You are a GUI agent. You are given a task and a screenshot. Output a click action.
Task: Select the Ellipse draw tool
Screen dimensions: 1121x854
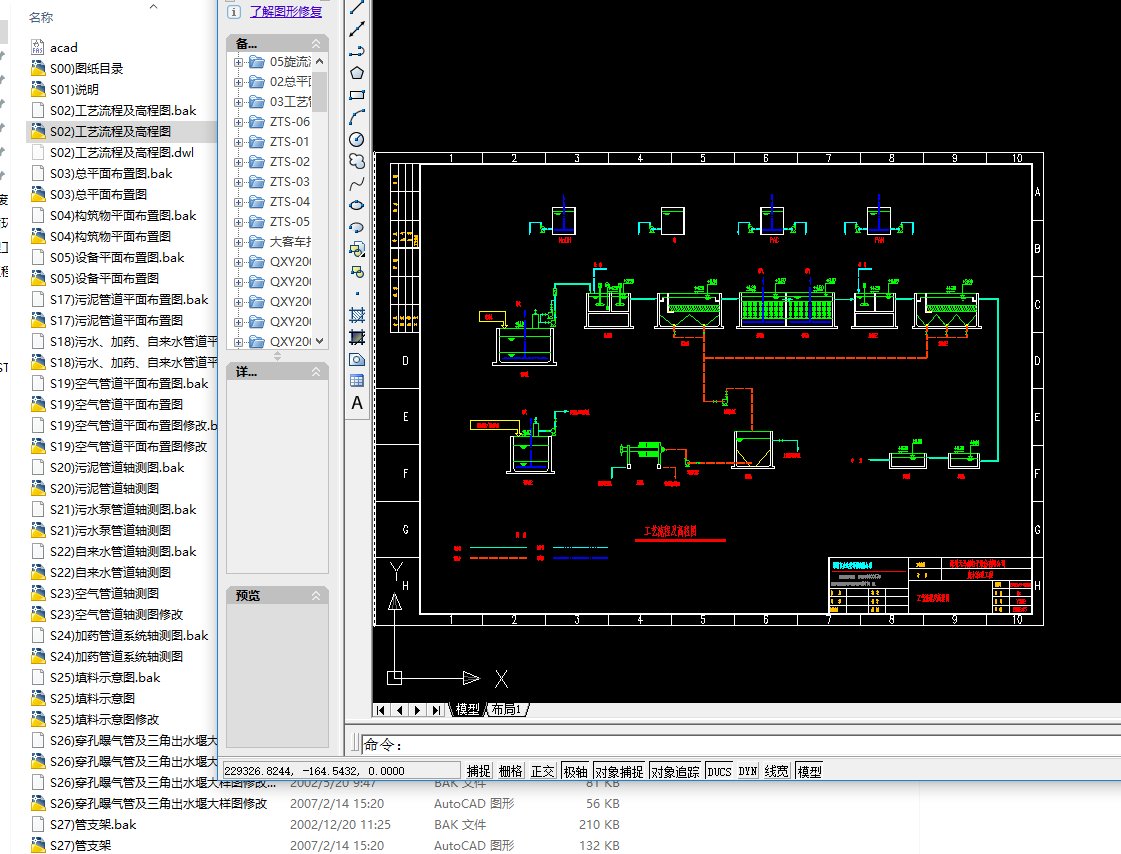[357, 205]
